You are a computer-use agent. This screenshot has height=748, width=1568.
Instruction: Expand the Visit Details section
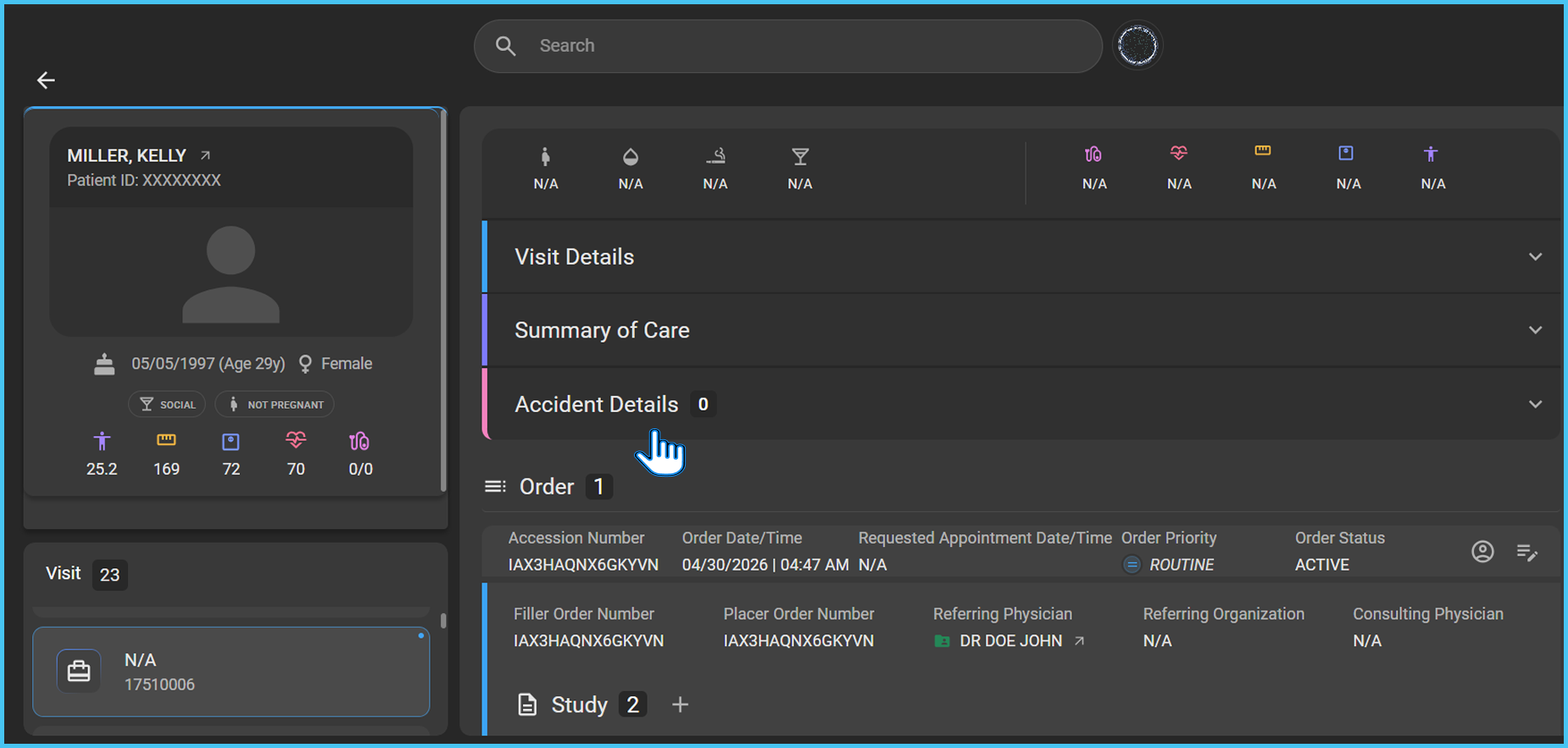point(1021,257)
